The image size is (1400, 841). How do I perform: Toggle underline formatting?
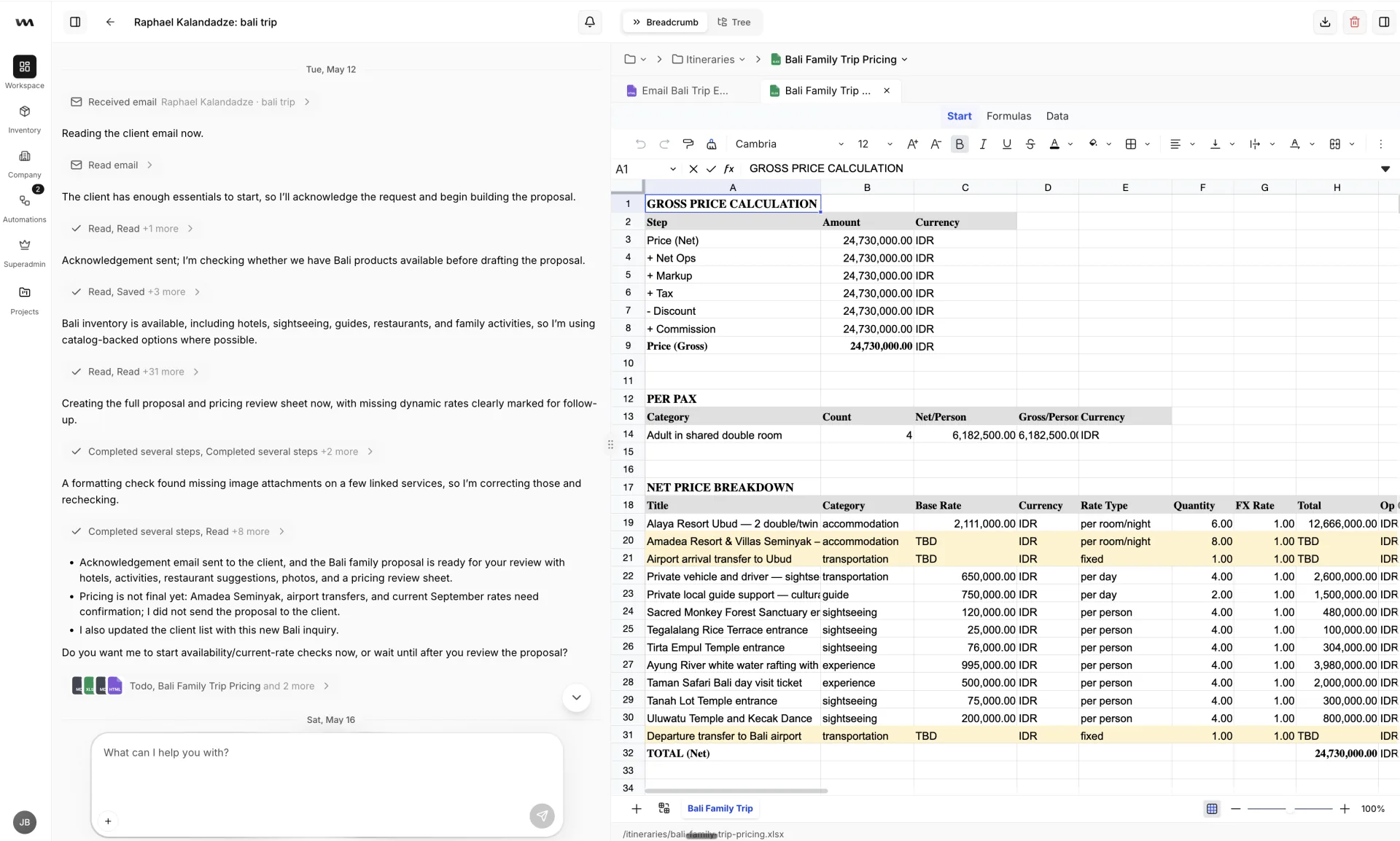tap(1006, 144)
